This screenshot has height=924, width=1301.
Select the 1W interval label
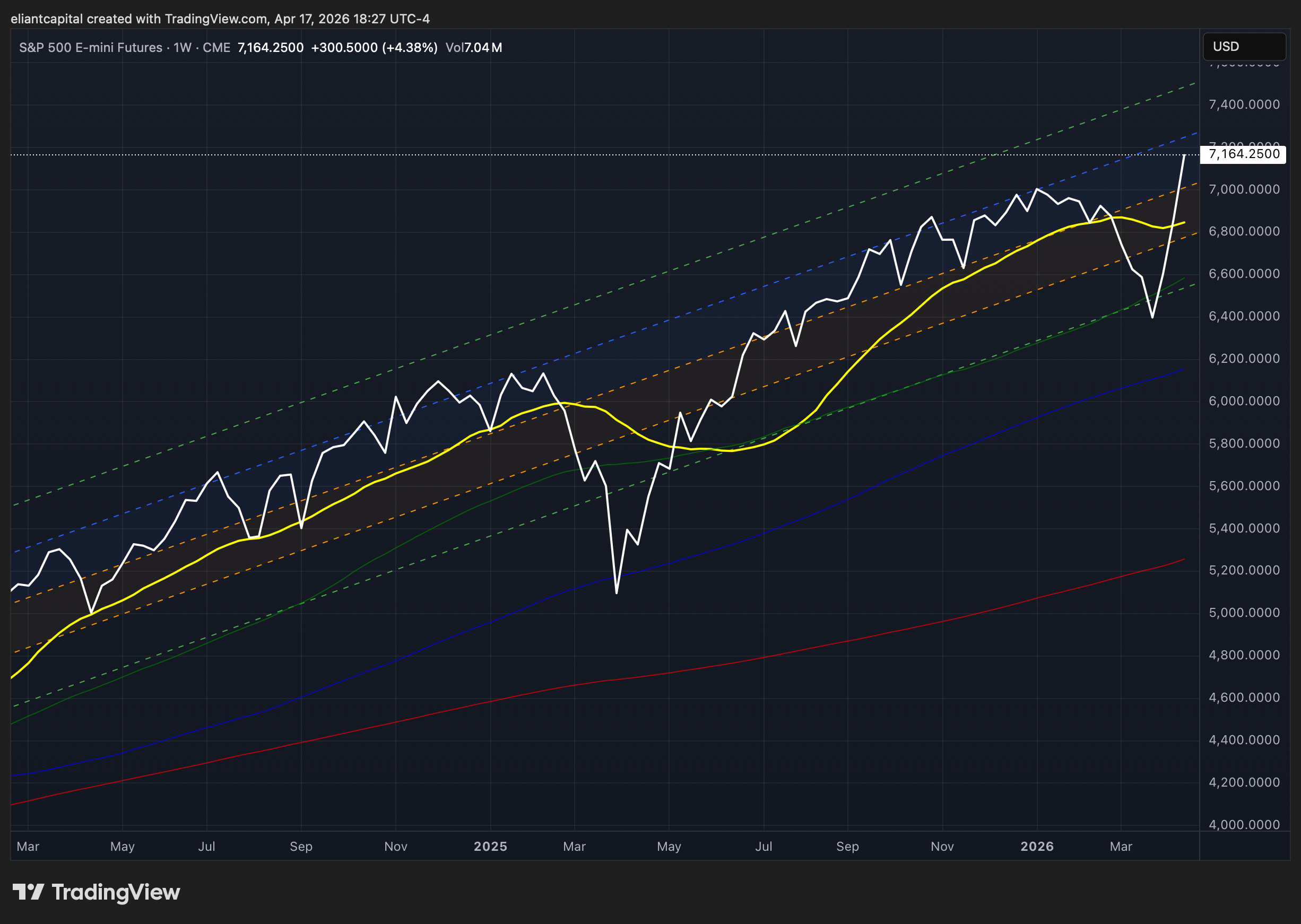pos(182,48)
